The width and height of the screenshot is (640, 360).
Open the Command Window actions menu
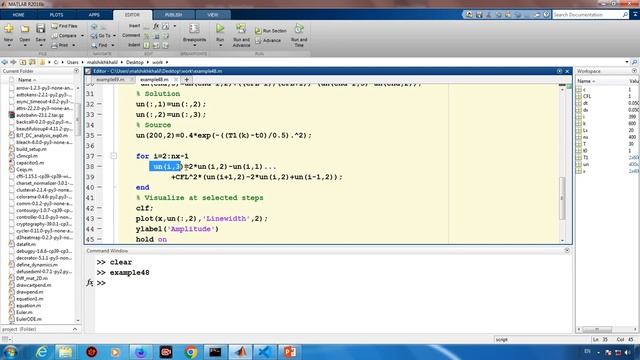[567, 250]
